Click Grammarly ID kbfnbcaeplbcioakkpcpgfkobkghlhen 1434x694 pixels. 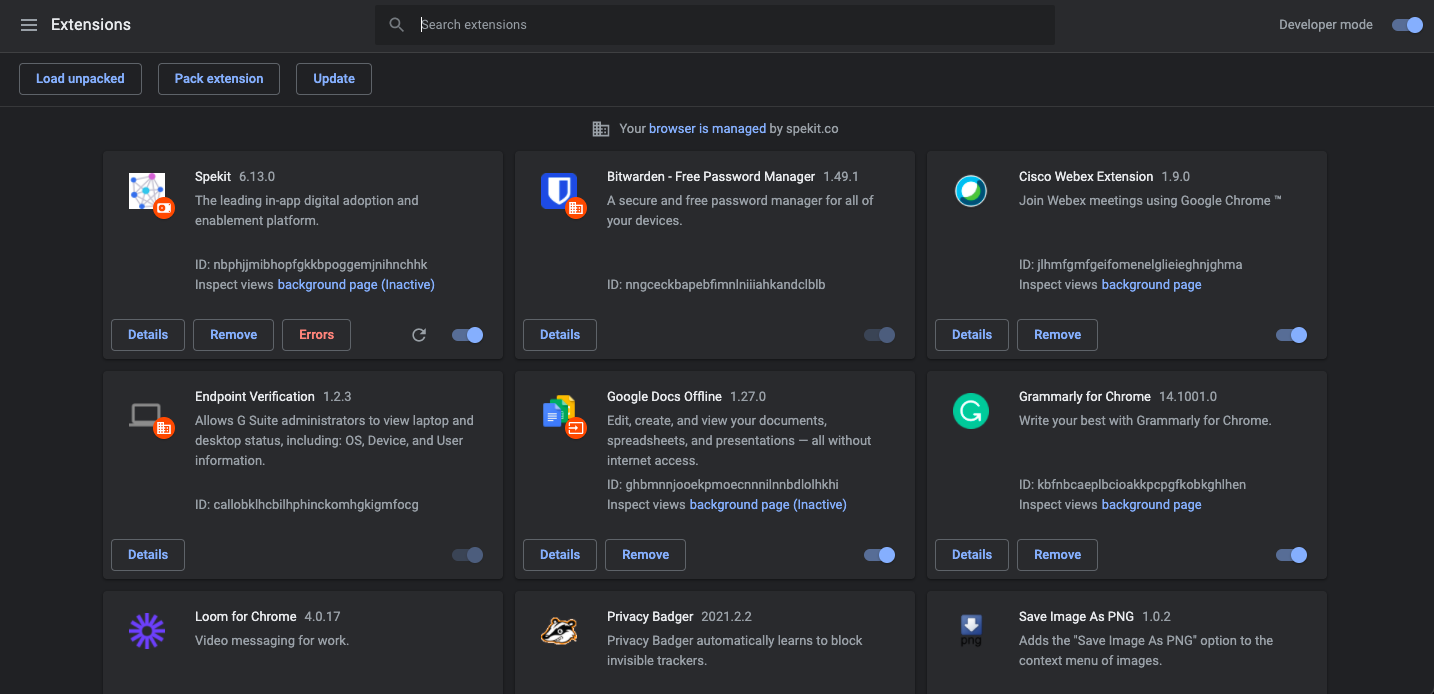coord(1132,485)
